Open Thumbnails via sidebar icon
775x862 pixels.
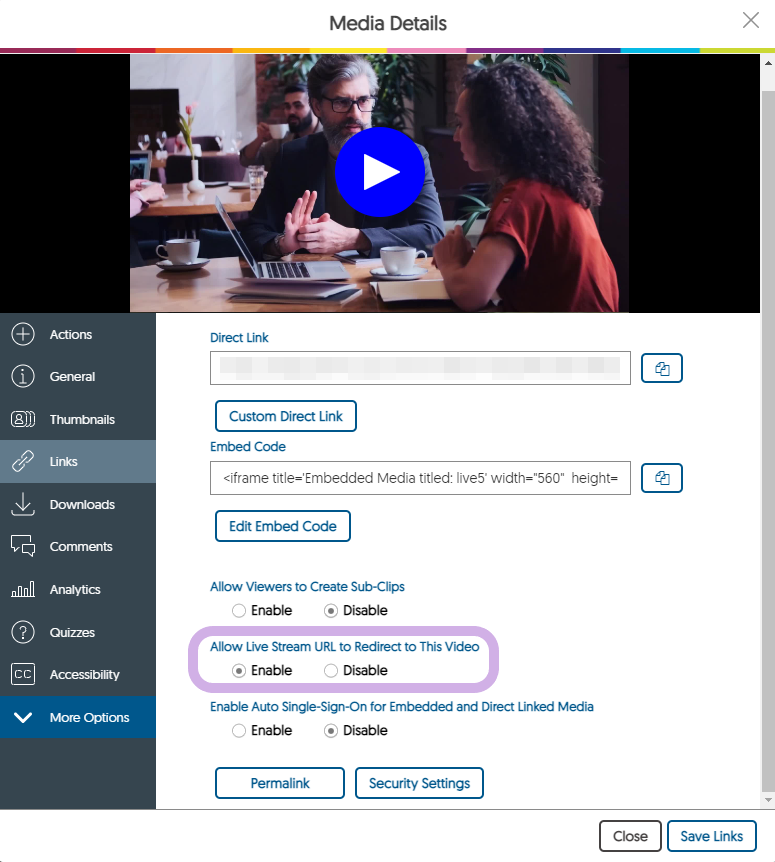click(x=23, y=420)
